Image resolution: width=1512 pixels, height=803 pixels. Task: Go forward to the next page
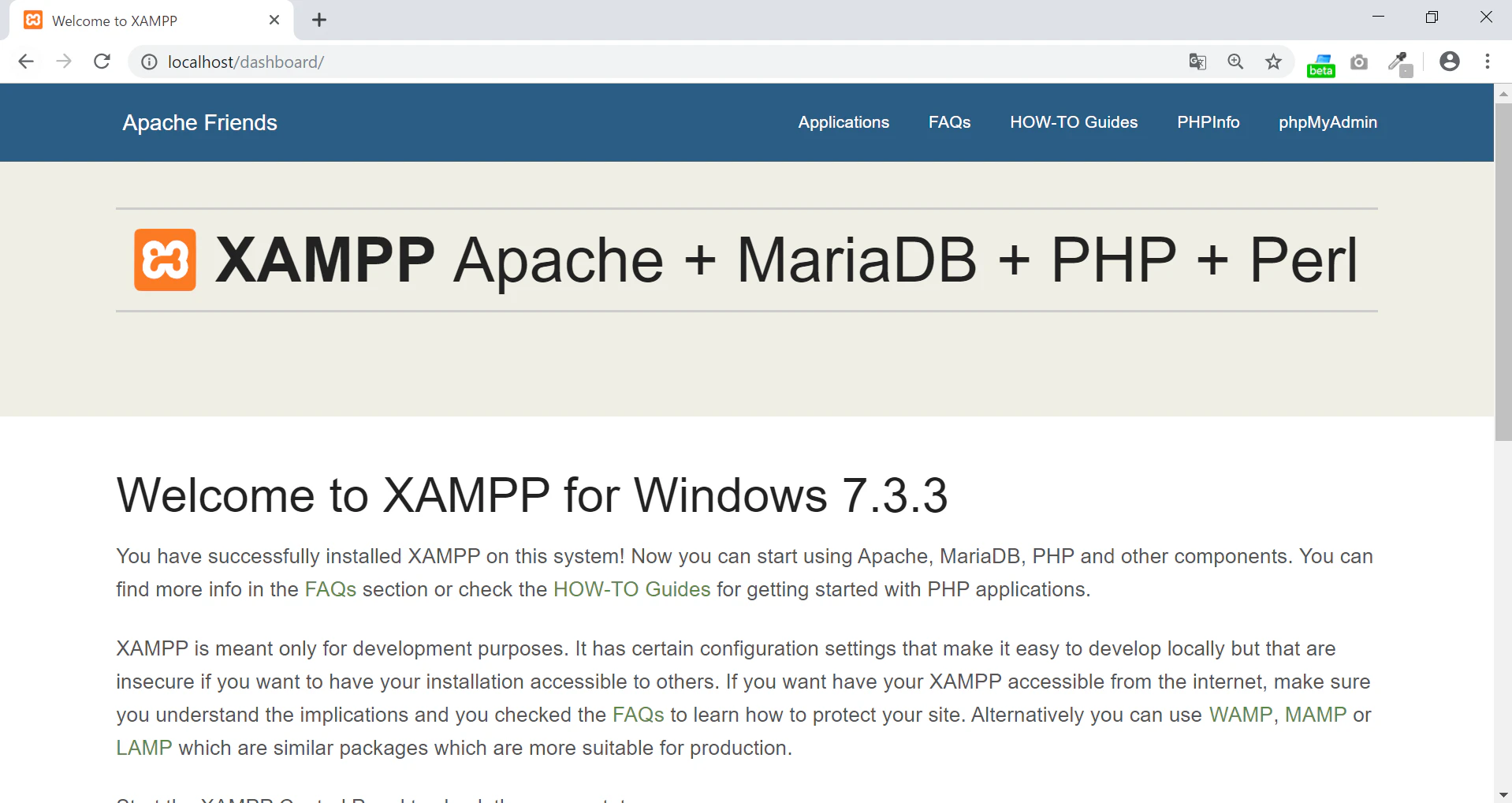click(x=64, y=62)
